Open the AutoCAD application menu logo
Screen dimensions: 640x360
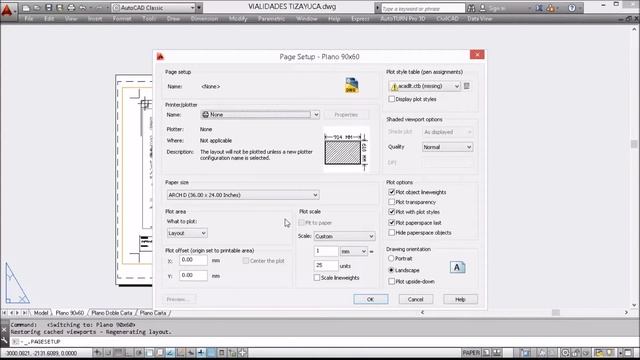pos(7,10)
